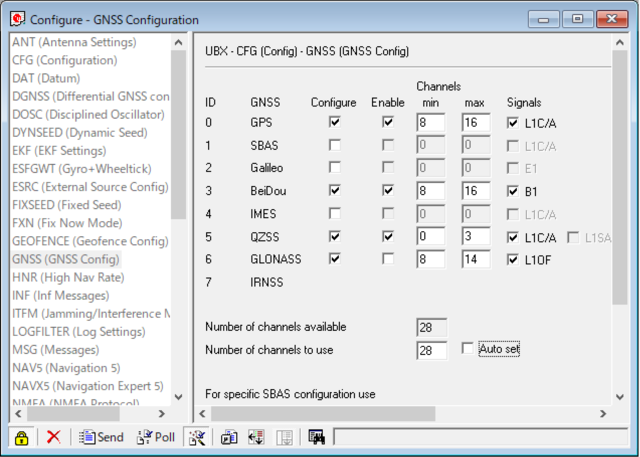Screen dimensions: 640x457
Task: Open the DGNSS (Differential GNSS) entry
Action: (x=91, y=96)
